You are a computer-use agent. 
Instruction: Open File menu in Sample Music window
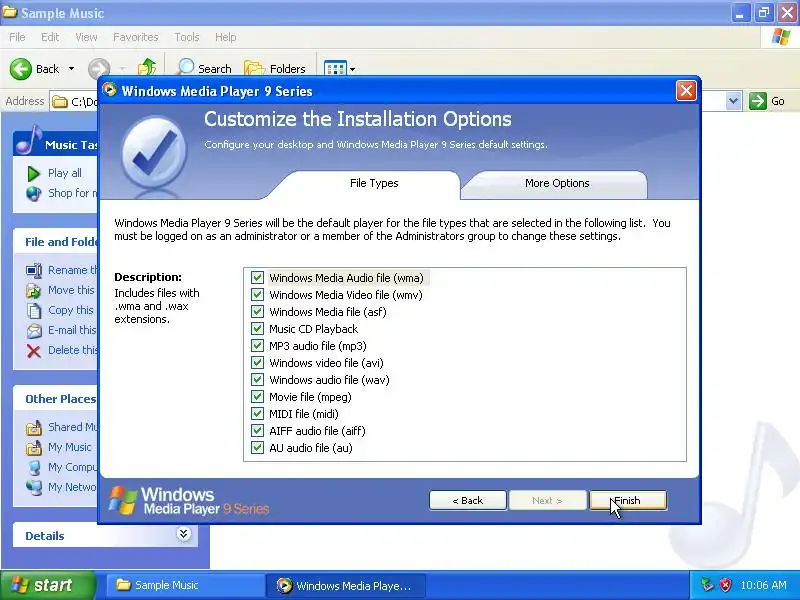pos(17,37)
